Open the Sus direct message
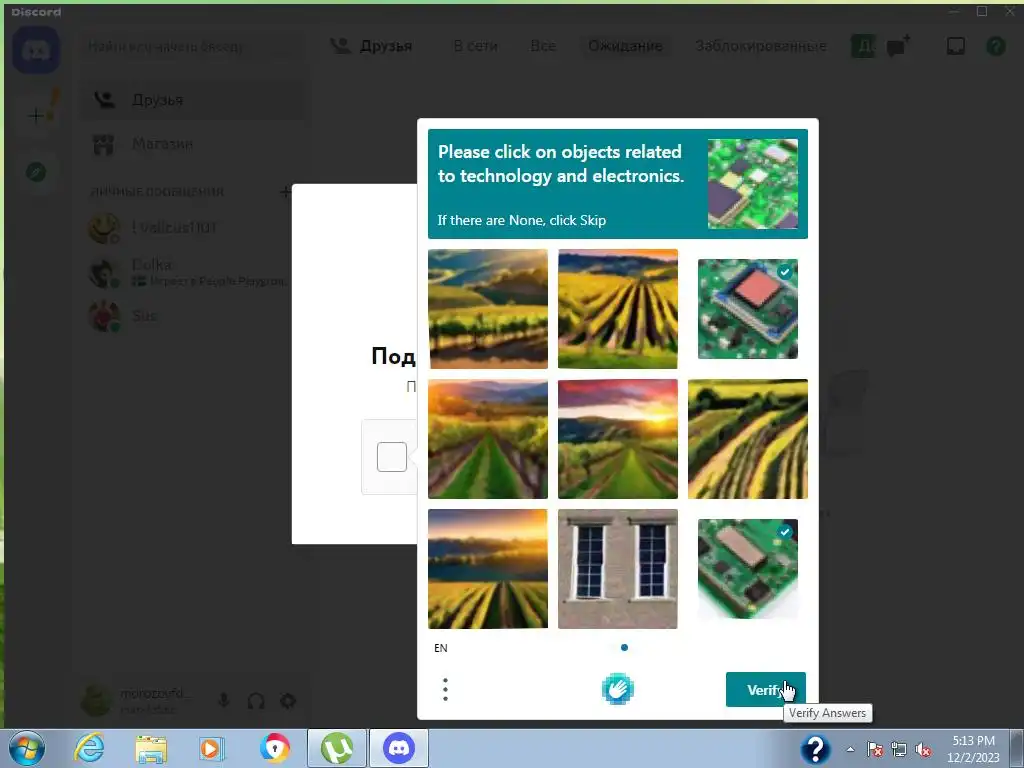This screenshot has width=1024, height=768. pos(193,317)
